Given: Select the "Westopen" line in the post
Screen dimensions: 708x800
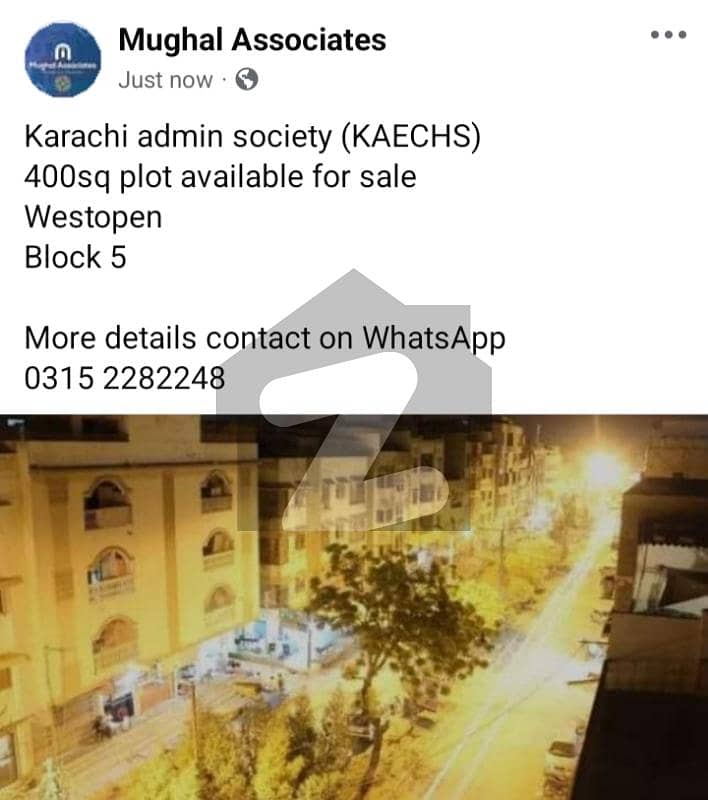Looking at the screenshot, I should (93, 218).
